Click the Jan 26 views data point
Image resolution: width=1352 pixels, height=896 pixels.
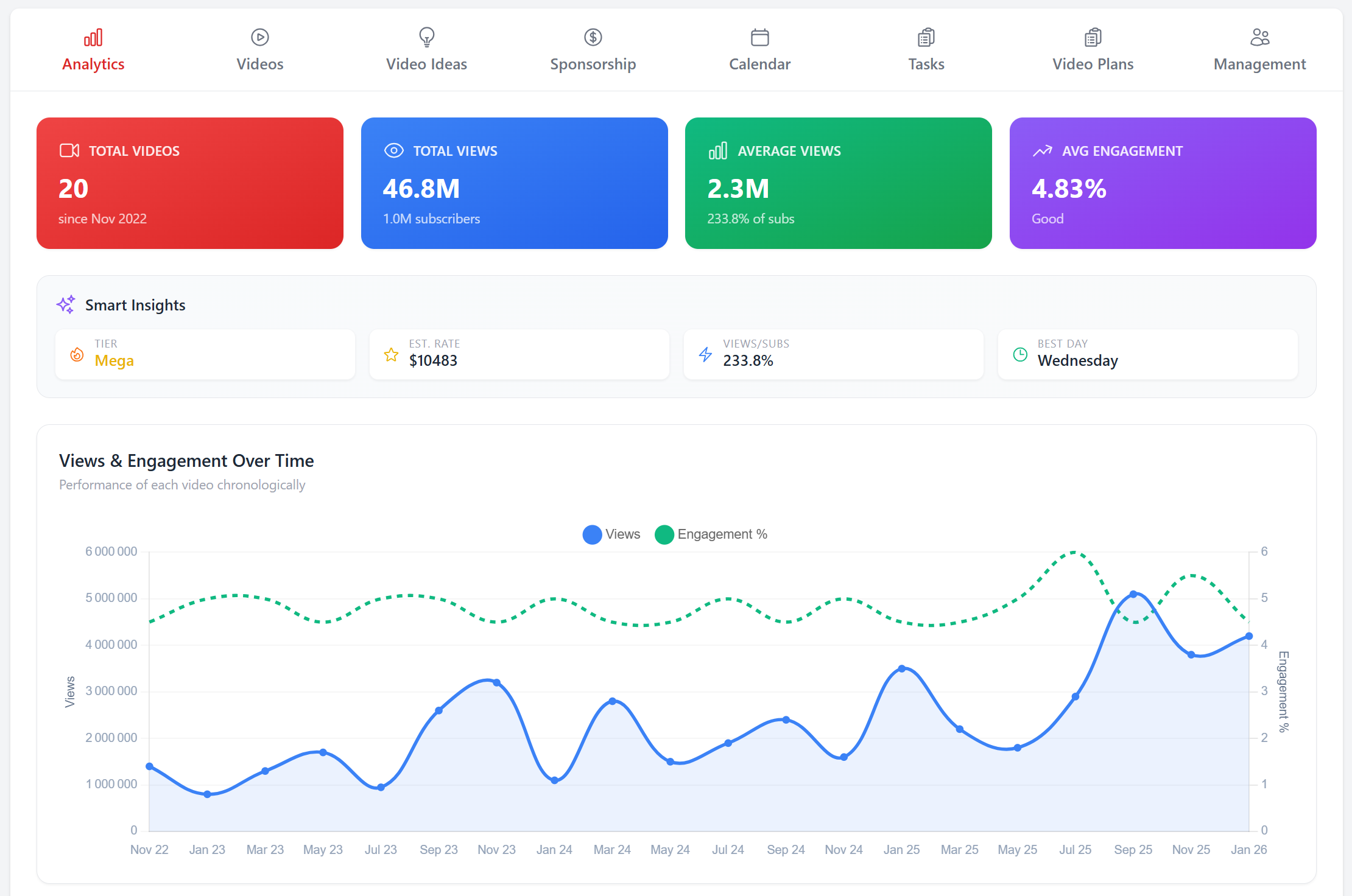(1249, 636)
